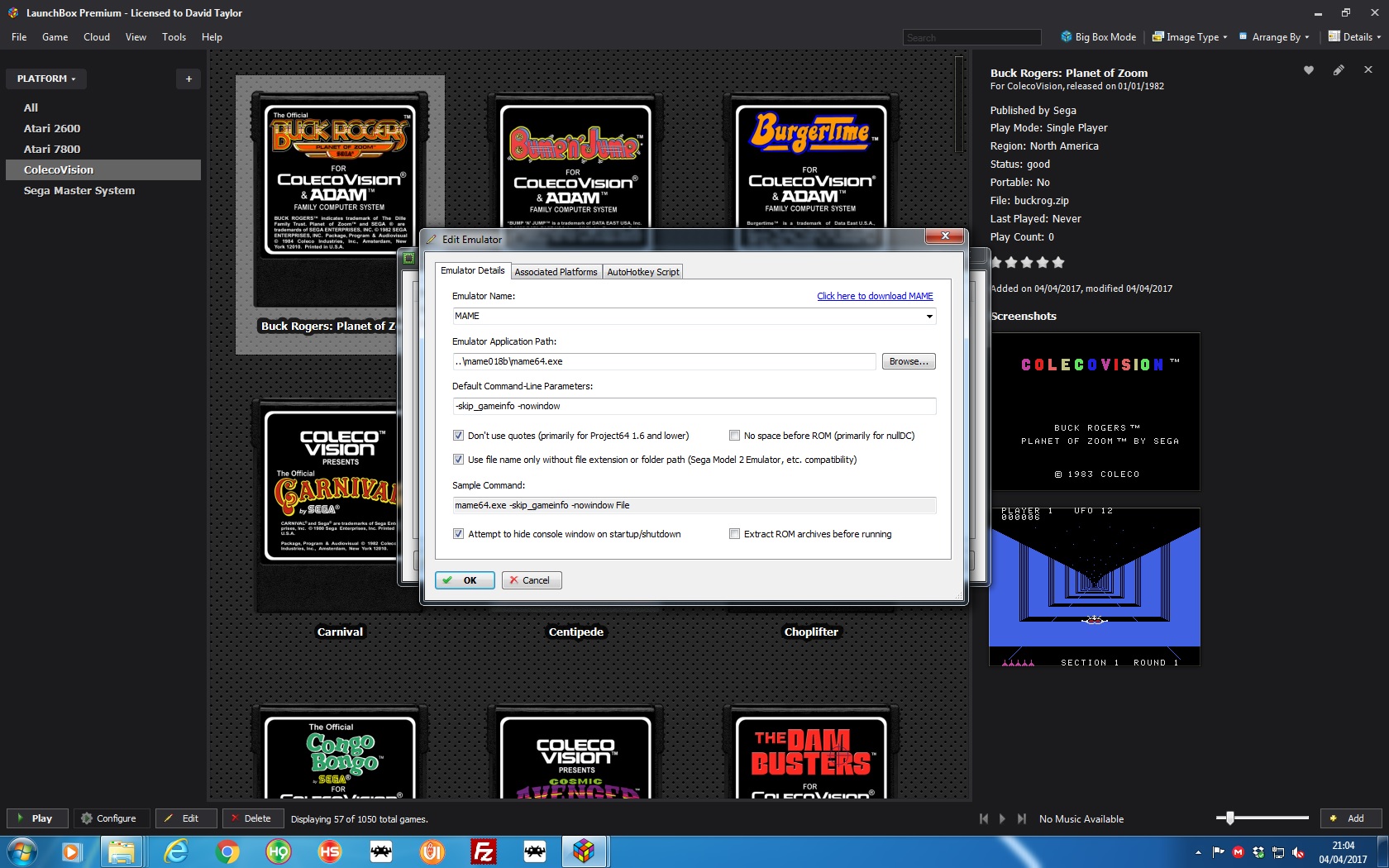Toggle No space before ROM checkbox
Screen dimensions: 1389x868
click(x=734, y=436)
